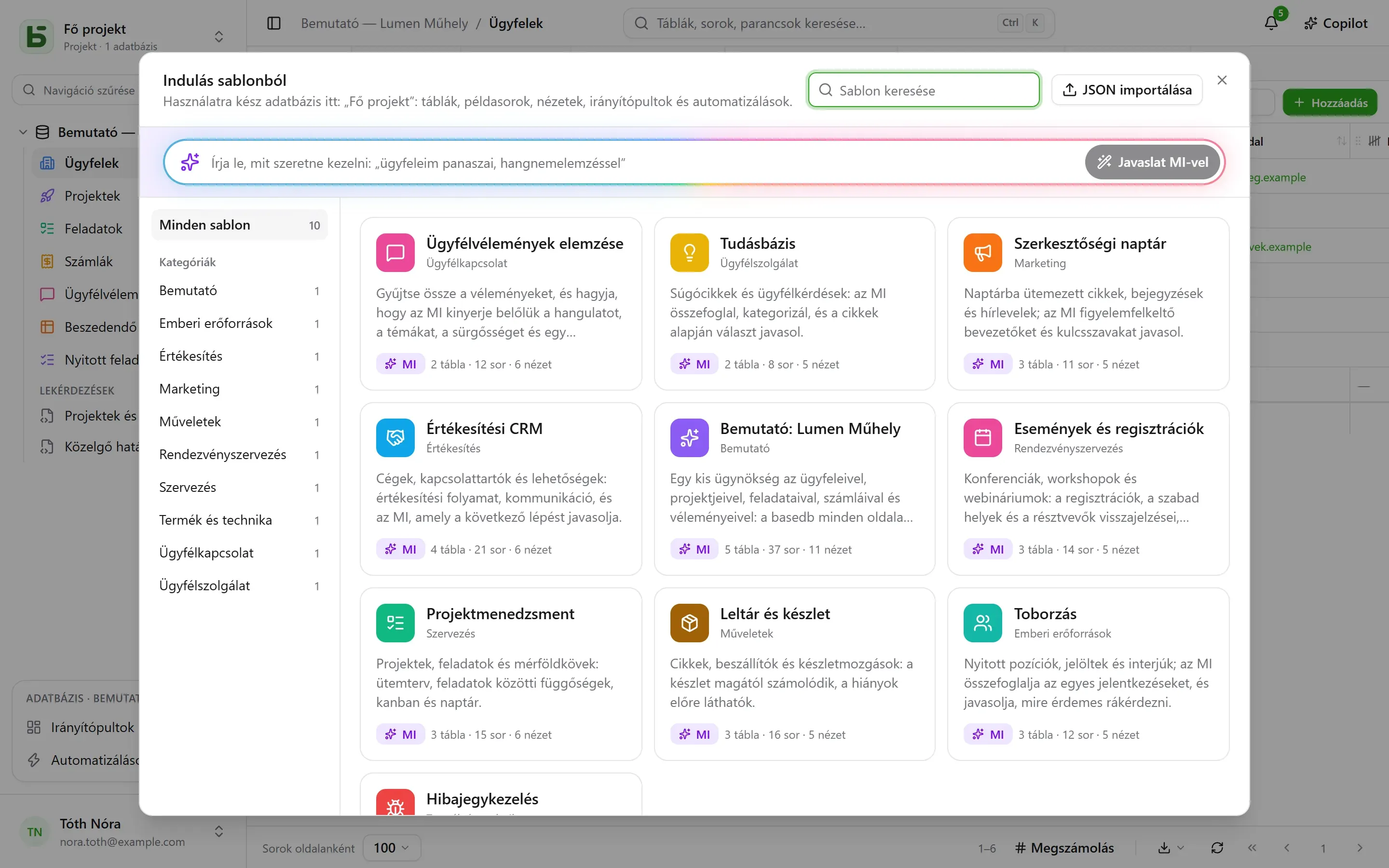This screenshot has height=868, width=1389.
Task: Toggle the sidebar panel icon
Action: point(274,23)
